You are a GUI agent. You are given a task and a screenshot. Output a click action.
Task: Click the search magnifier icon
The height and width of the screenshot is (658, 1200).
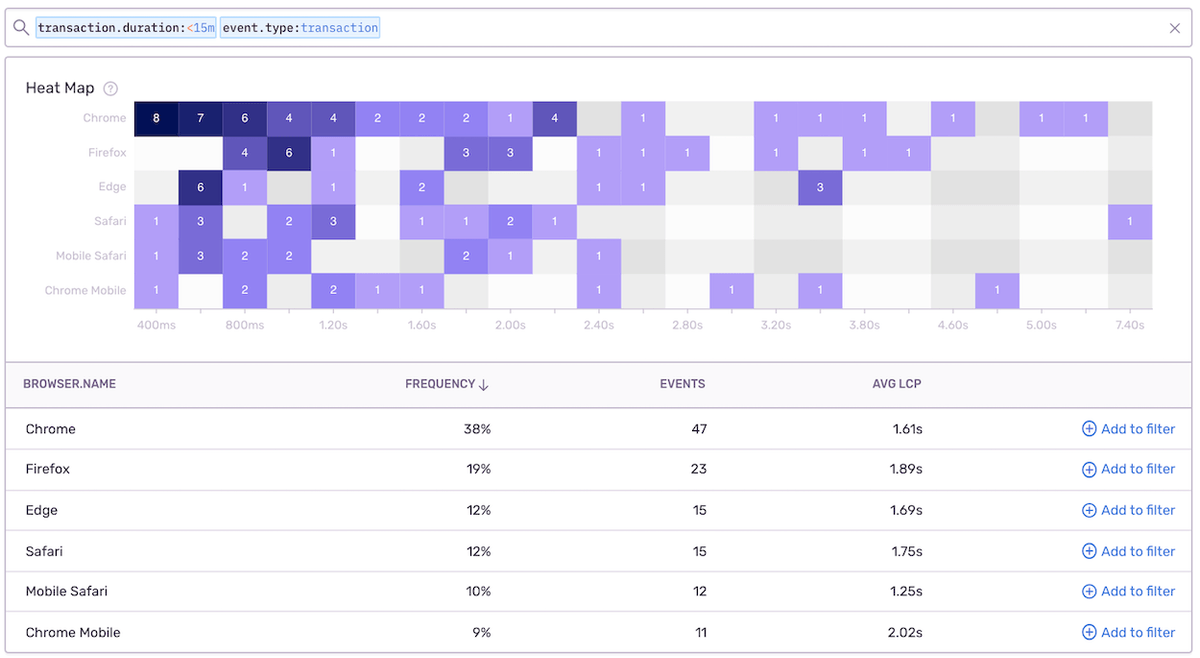[x=21, y=27]
